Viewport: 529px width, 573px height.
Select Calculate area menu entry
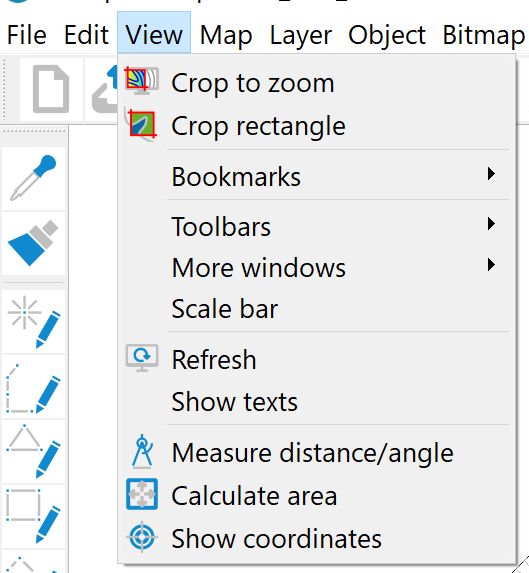pyautogui.click(x=316, y=496)
